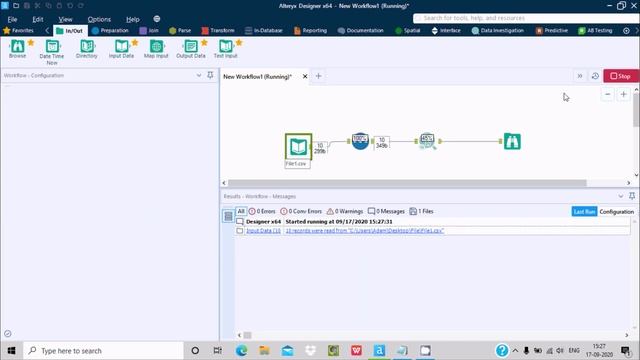Screen dimensions: 640x360
Task: Open the View menu
Action: point(65,19)
